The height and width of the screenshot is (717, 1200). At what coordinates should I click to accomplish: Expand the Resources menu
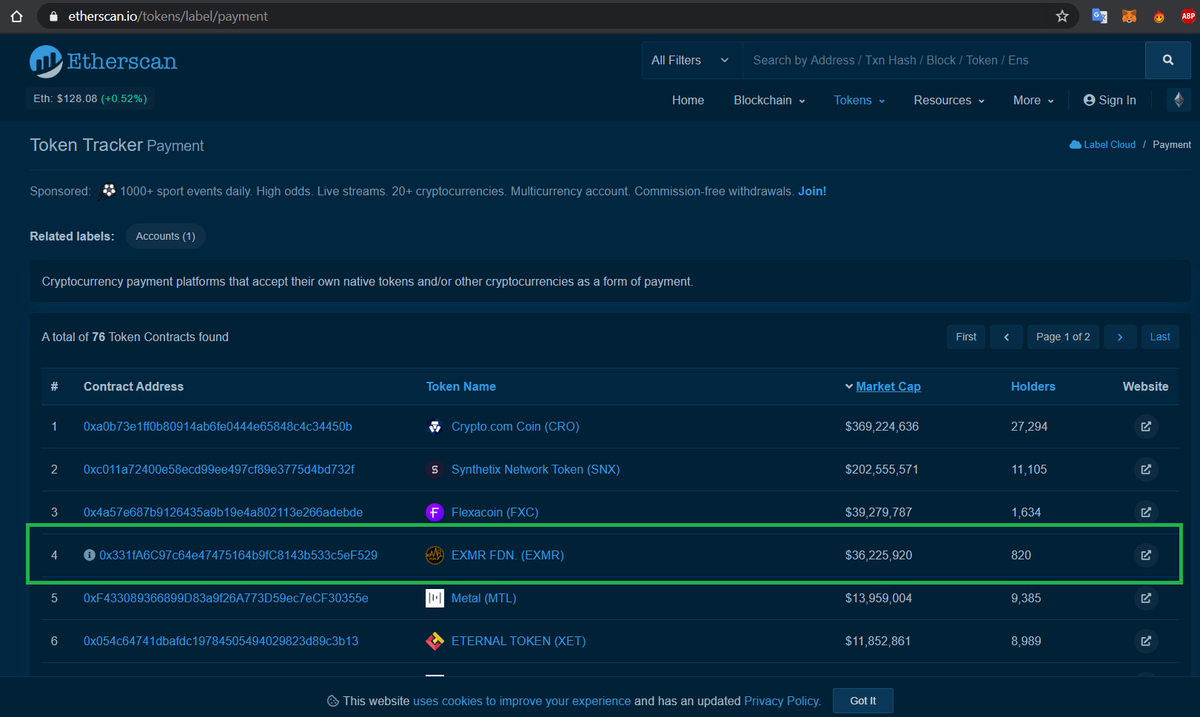point(949,100)
